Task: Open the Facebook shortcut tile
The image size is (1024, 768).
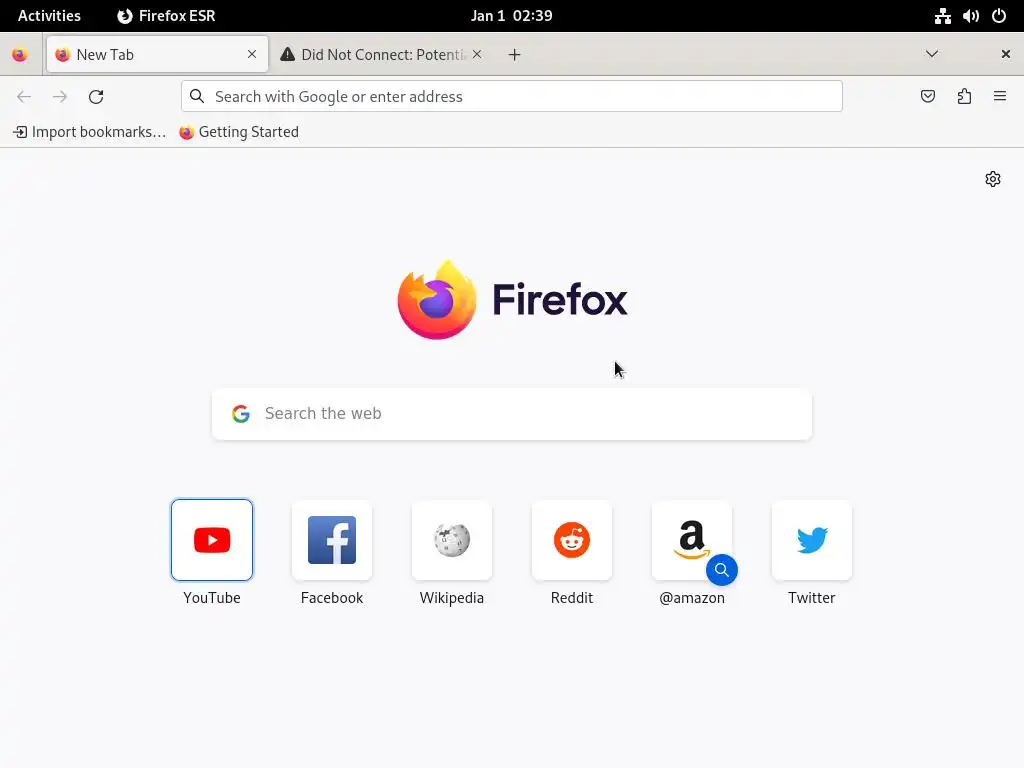Action: 332,540
